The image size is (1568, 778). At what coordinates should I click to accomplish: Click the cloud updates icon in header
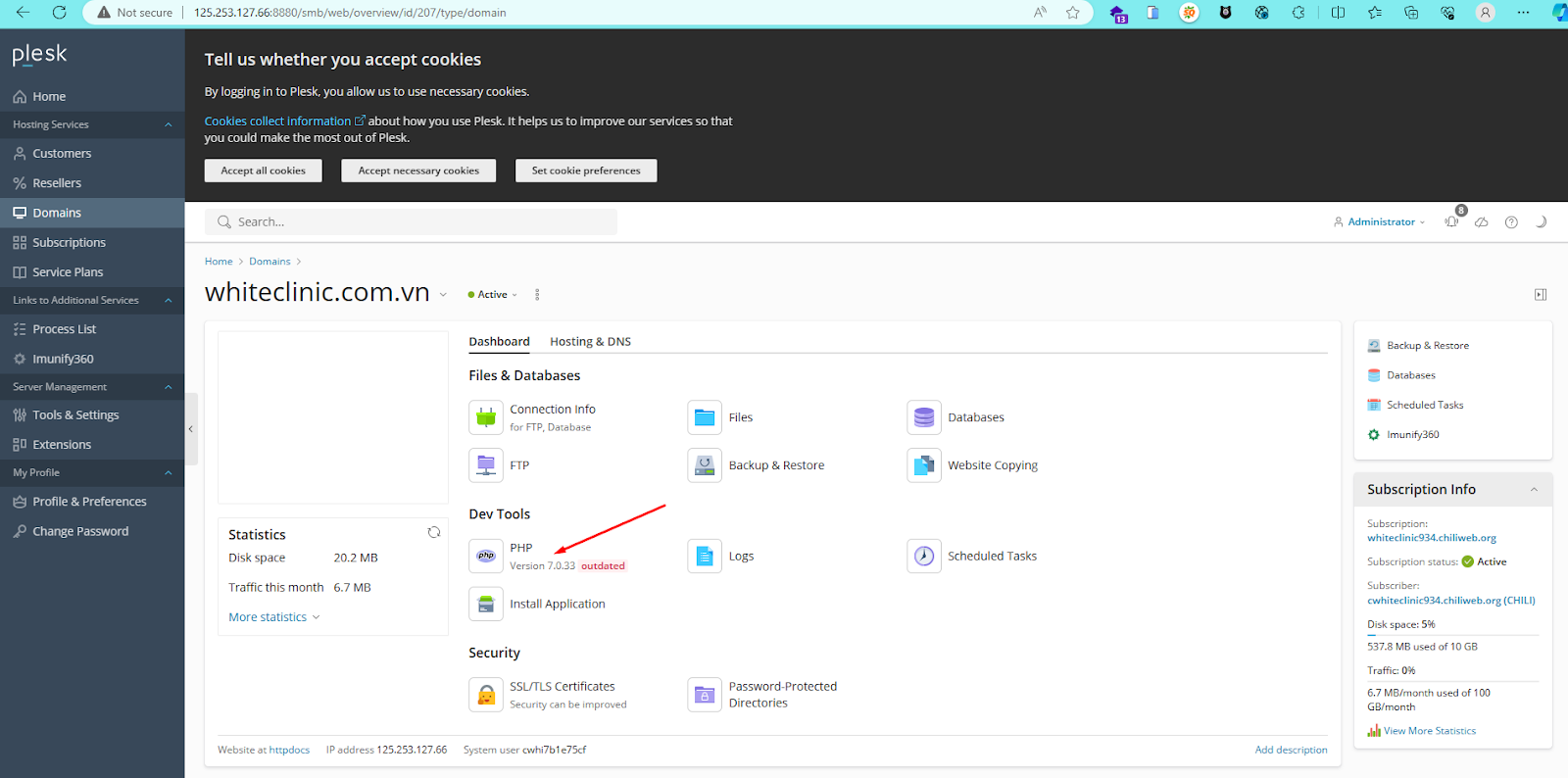click(1482, 222)
